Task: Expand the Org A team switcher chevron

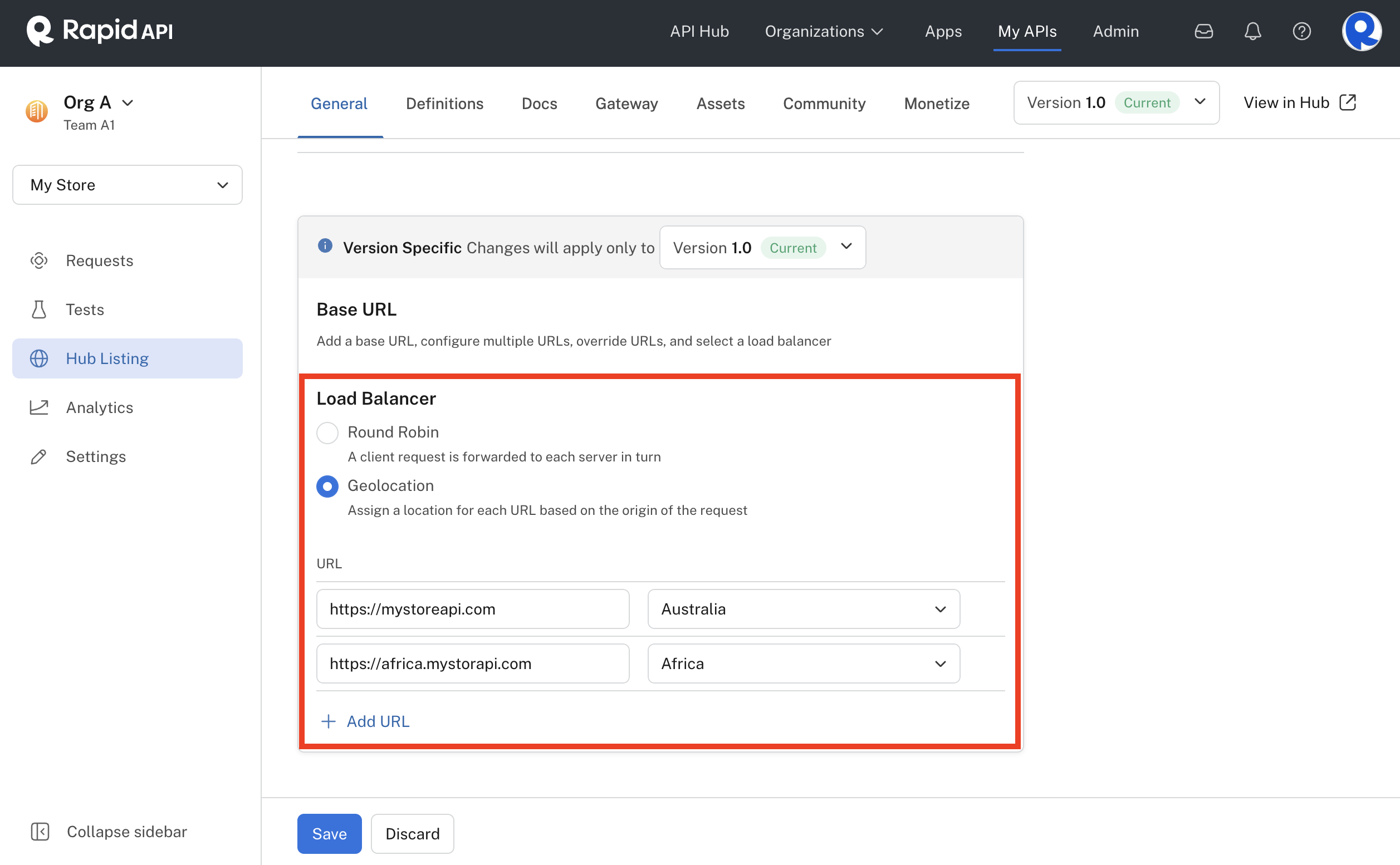Action: (x=128, y=103)
